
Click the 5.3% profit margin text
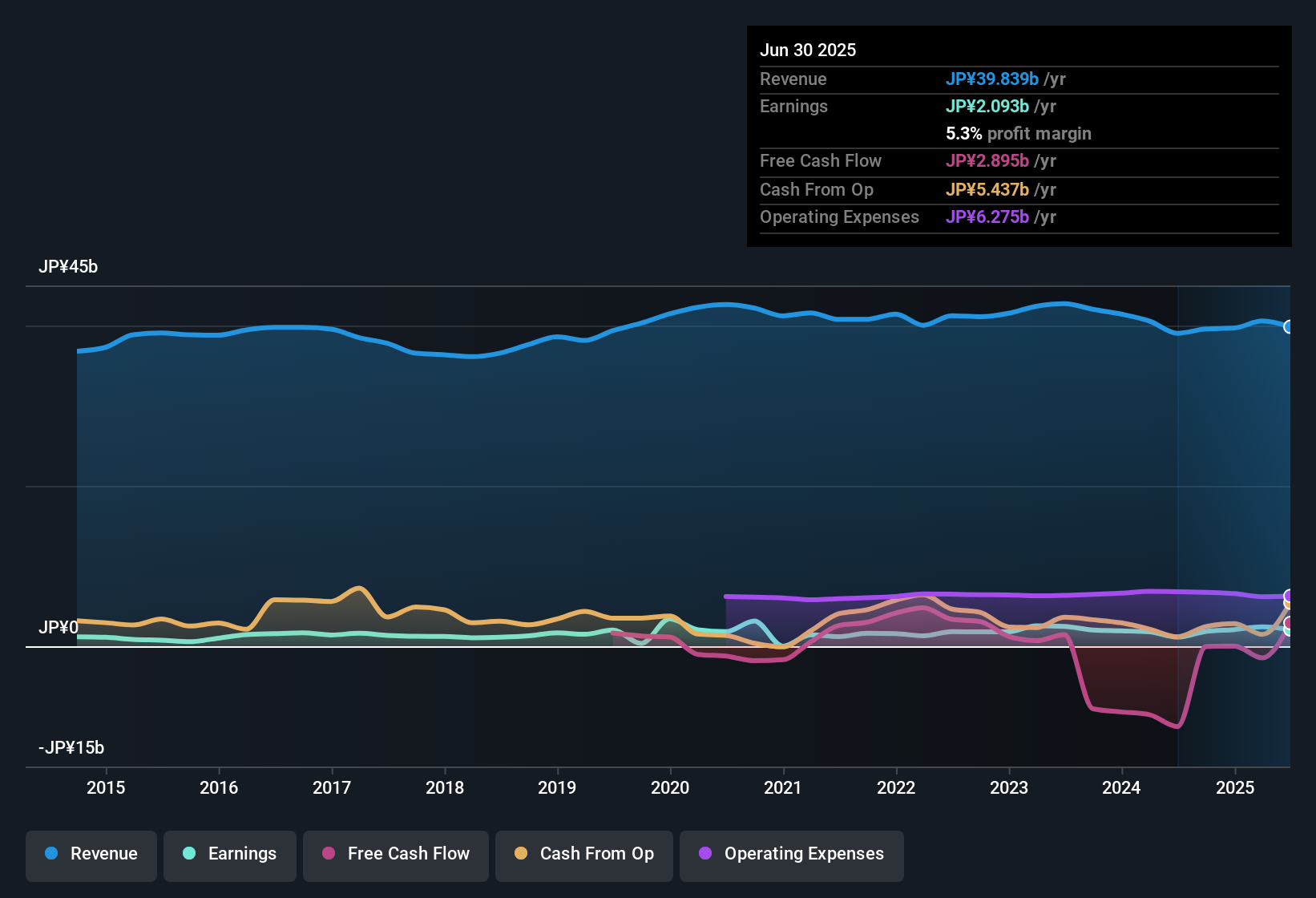pyautogui.click(x=1019, y=133)
